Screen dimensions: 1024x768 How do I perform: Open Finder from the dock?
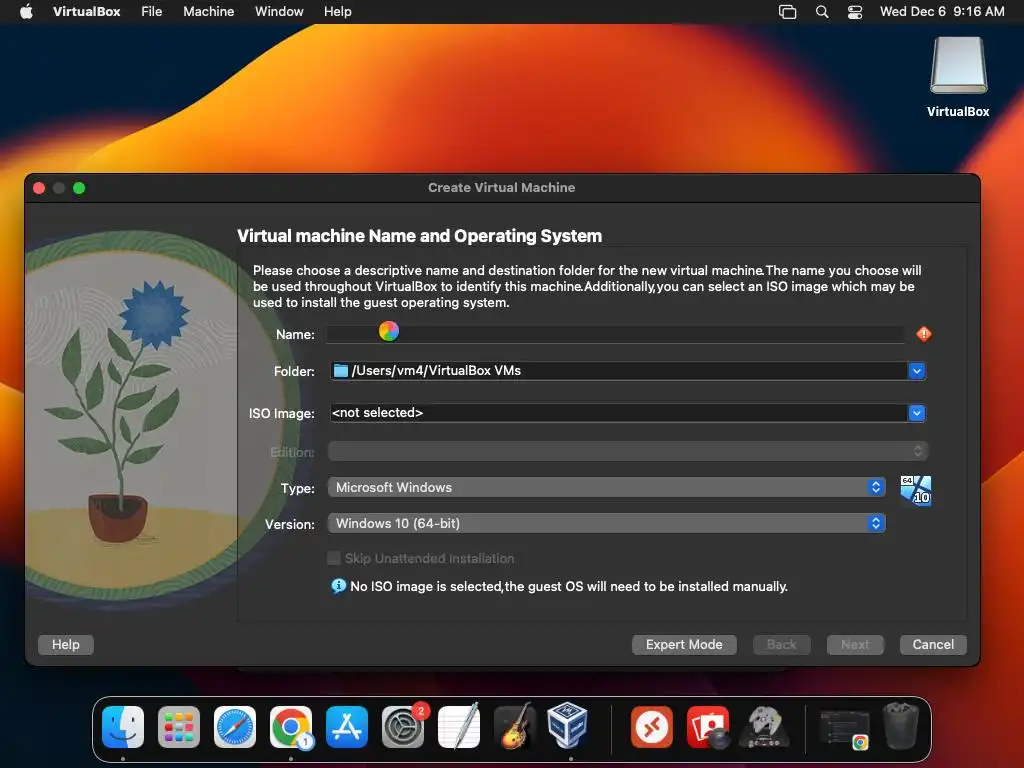click(x=123, y=727)
